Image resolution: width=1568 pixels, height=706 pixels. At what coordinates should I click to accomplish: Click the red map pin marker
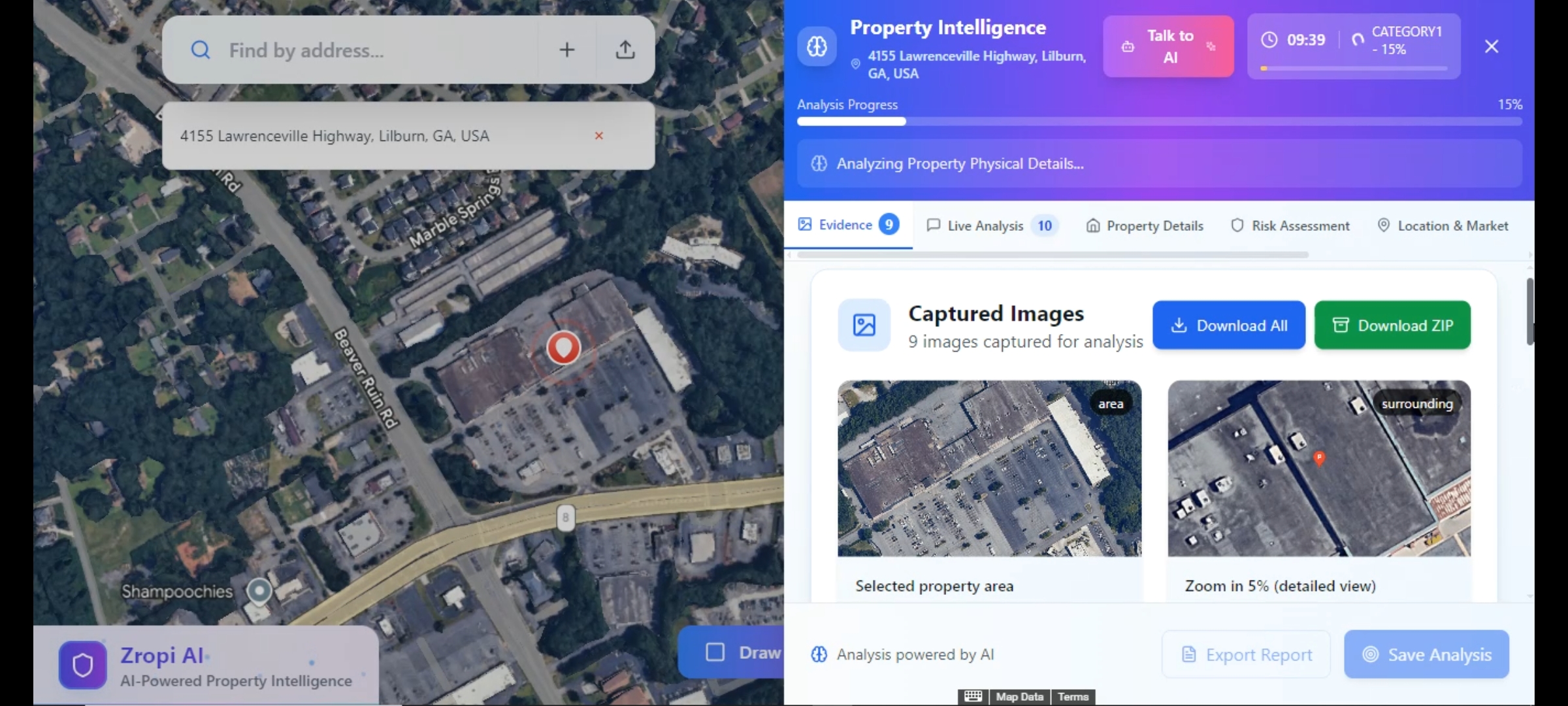[x=563, y=347]
